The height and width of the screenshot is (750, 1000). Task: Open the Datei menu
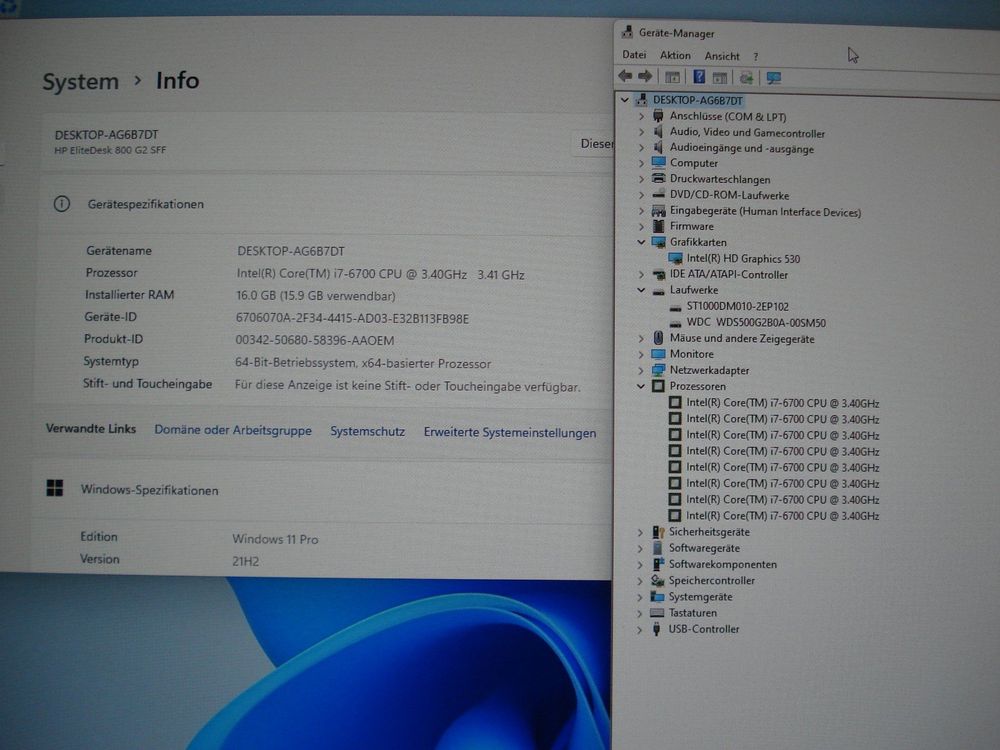tap(634, 55)
